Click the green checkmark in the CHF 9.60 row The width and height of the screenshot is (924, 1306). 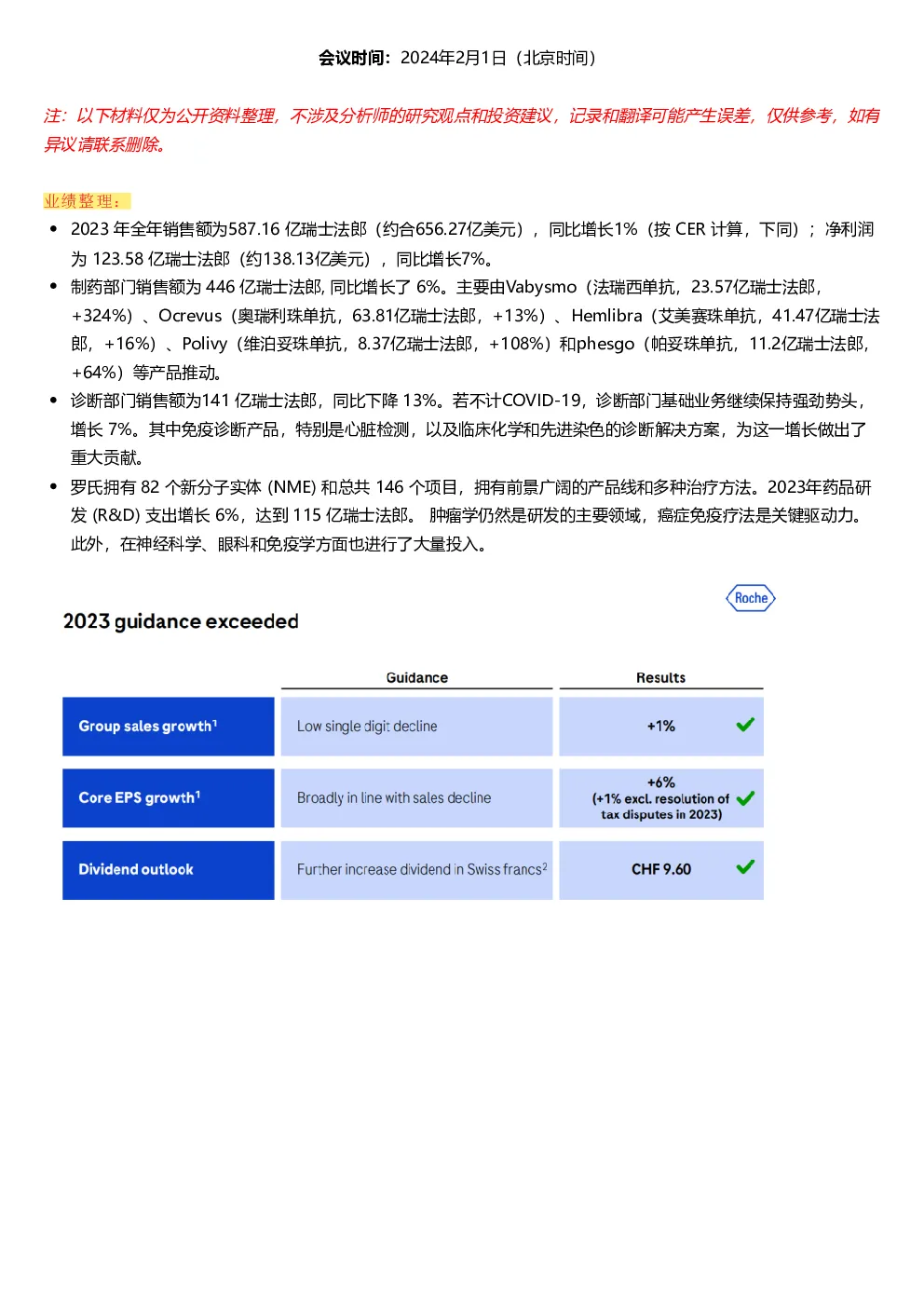[745, 867]
